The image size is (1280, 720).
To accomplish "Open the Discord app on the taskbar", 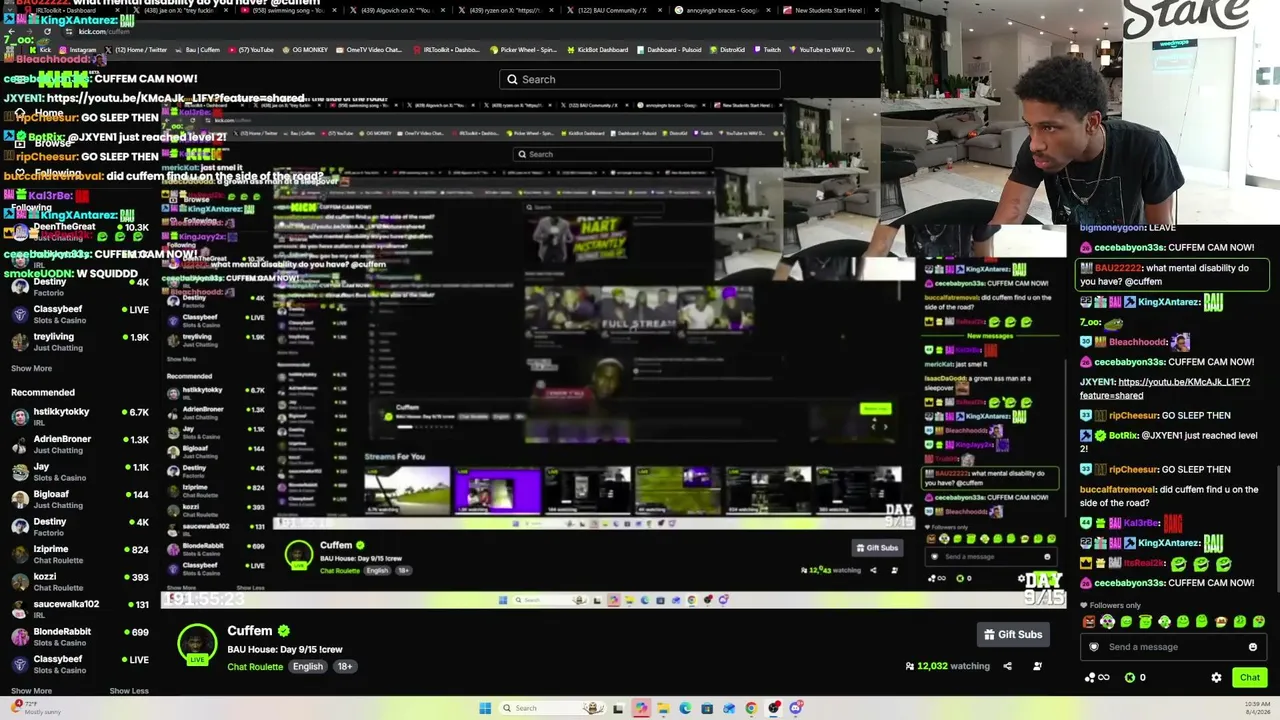I will tap(796, 708).
